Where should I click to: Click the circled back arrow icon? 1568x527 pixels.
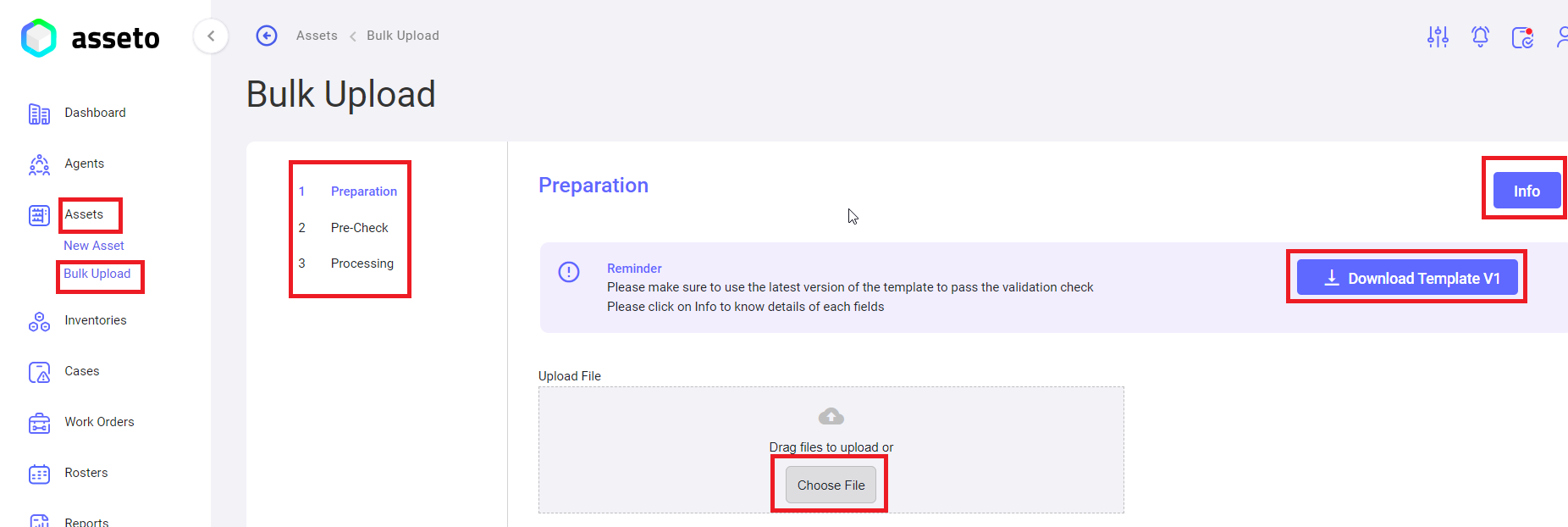pos(267,36)
